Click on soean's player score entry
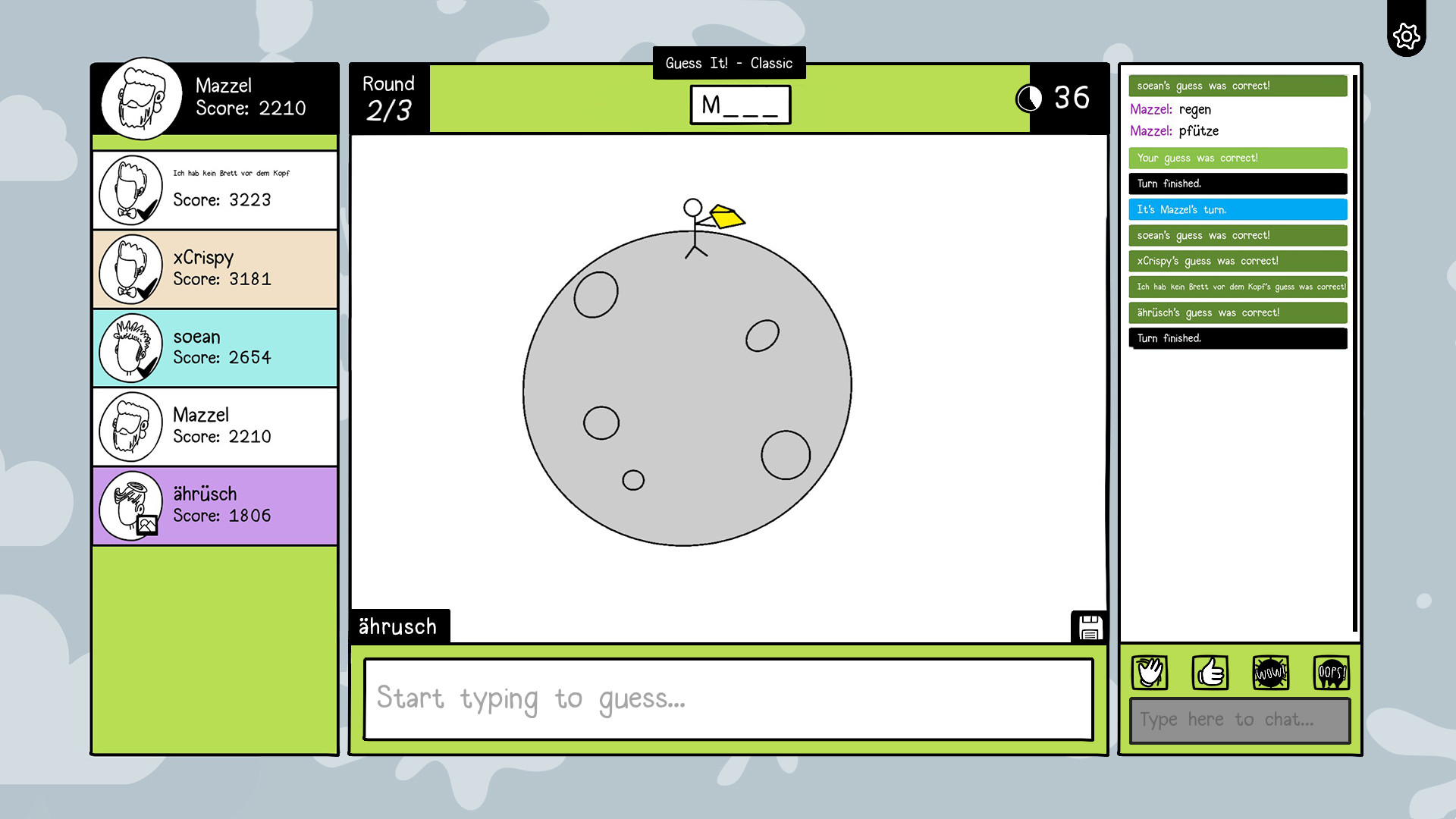Viewport: 1456px width, 819px height. [214, 346]
